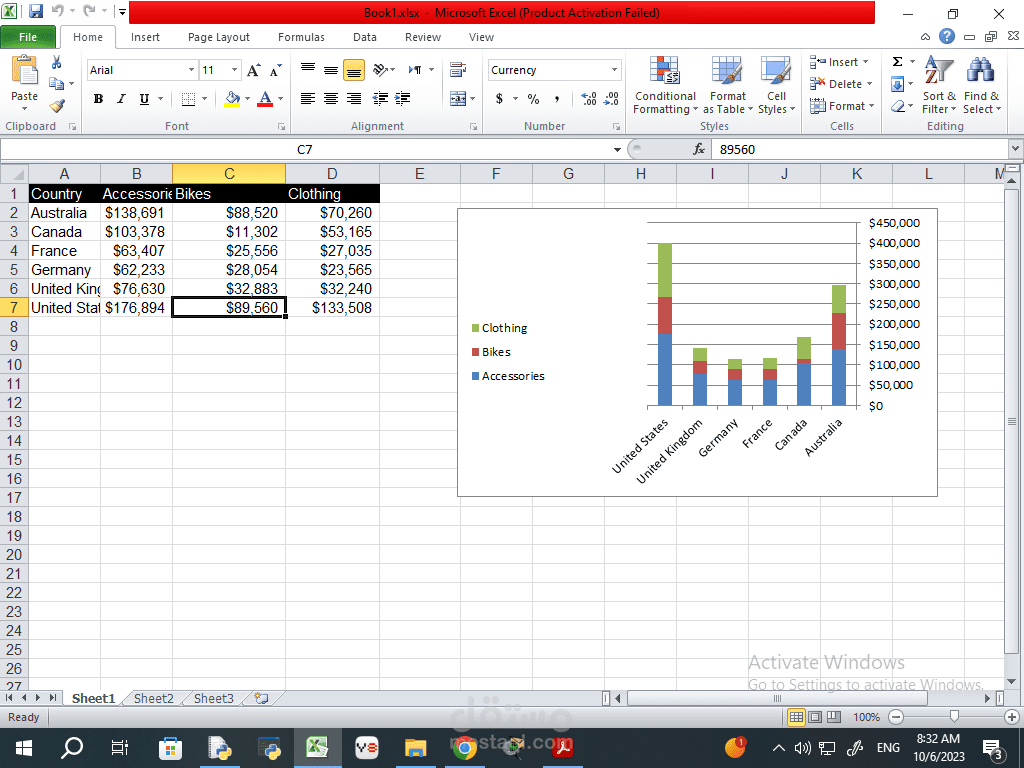Toggle Bold formatting

click(x=98, y=99)
